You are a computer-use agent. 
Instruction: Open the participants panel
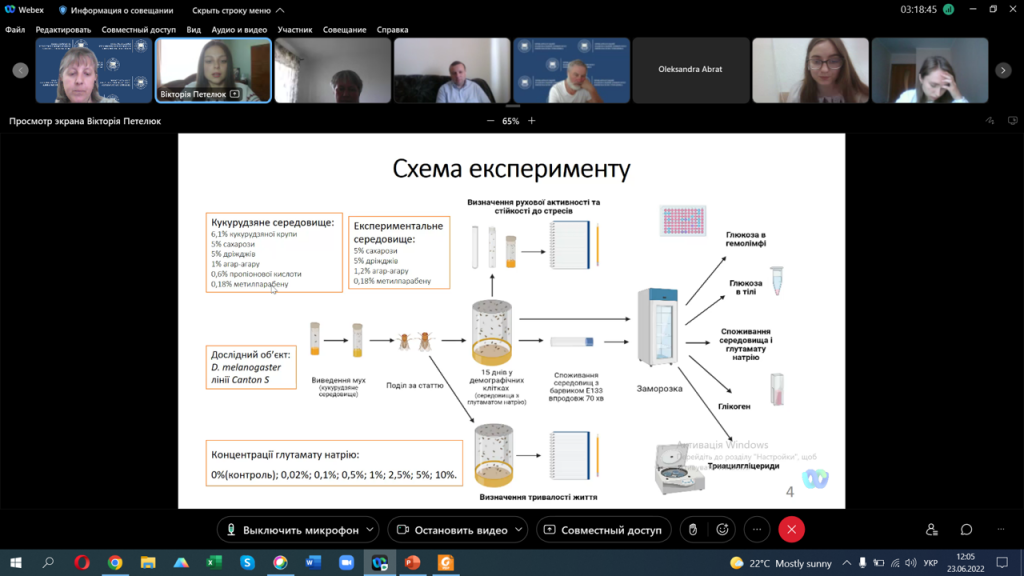click(x=932, y=529)
